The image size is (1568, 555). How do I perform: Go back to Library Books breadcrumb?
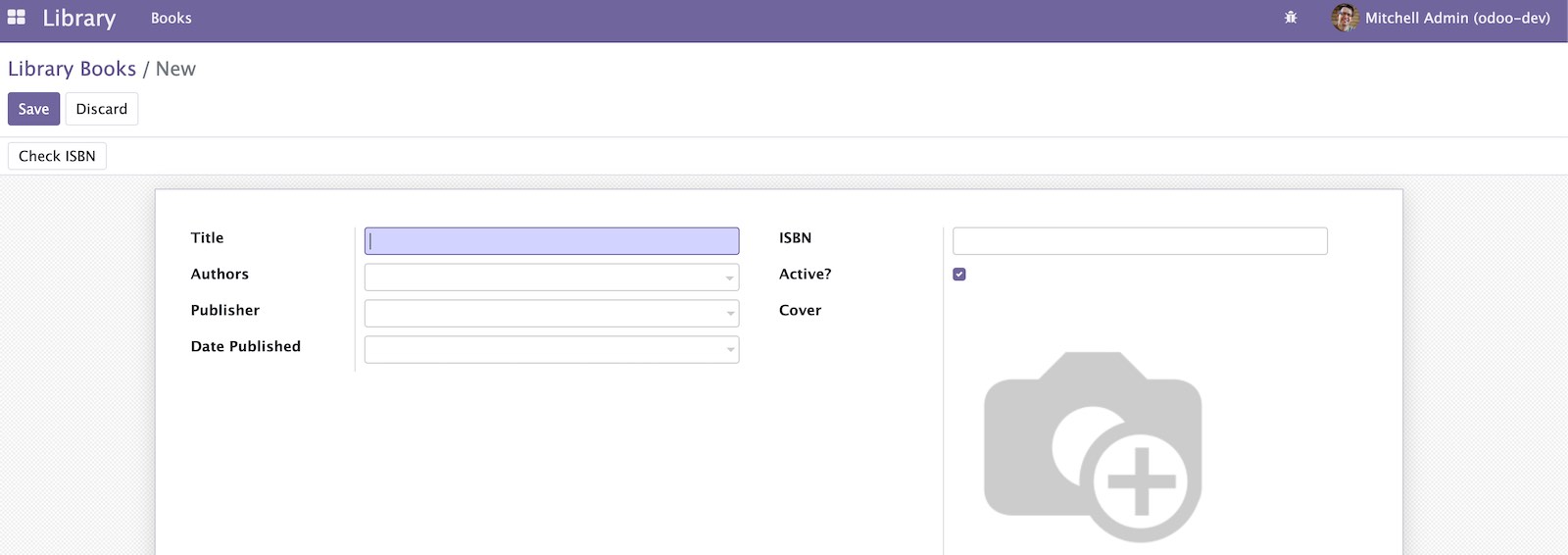[x=73, y=69]
